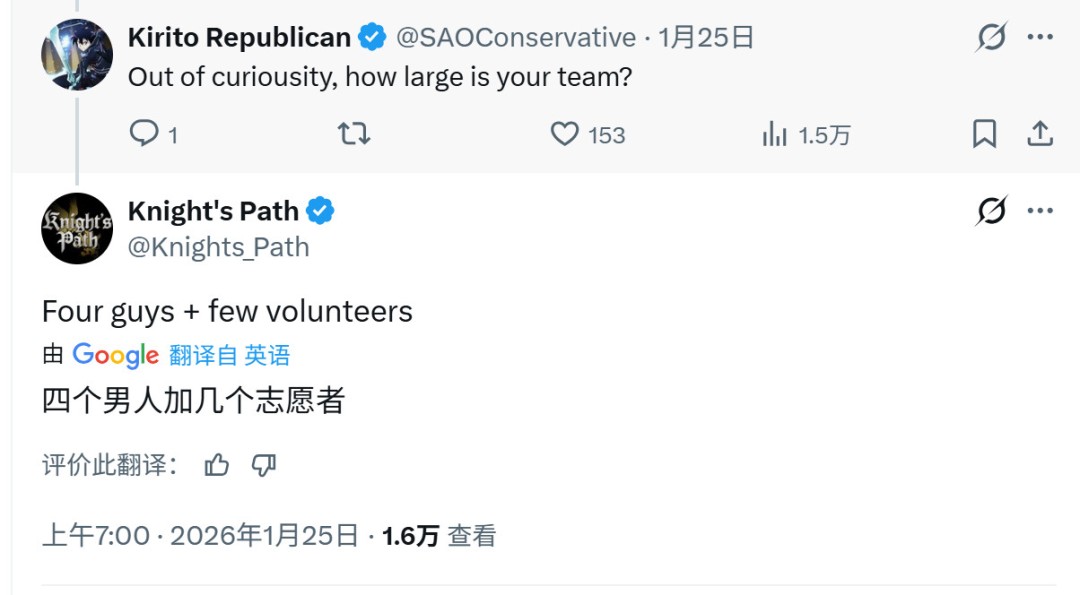Viewport: 1080px width, 595px height.
Task: Click the 翻译自 英语 translation link
Action: (x=230, y=355)
